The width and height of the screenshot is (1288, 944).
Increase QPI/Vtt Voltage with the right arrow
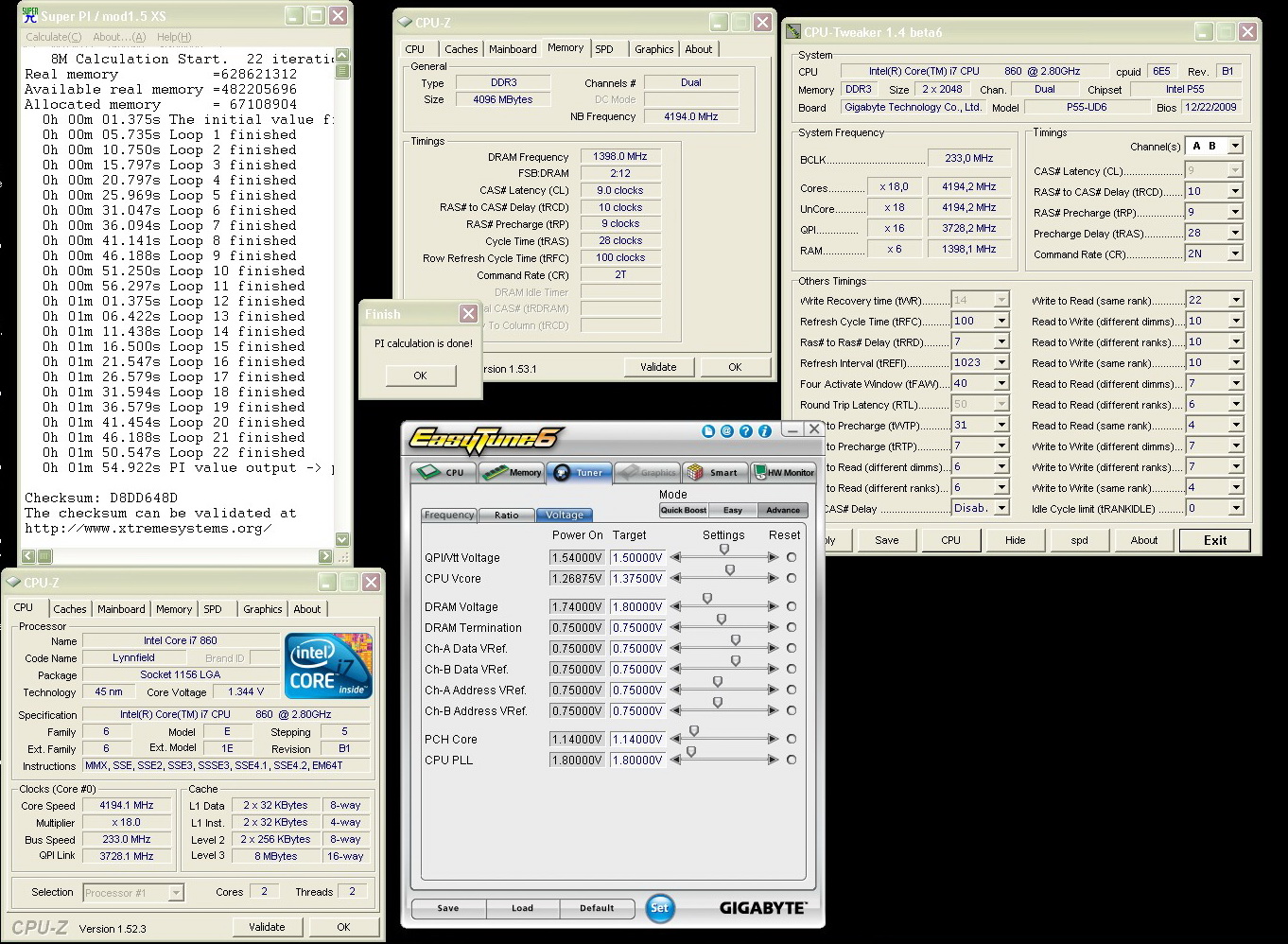(774, 558)
